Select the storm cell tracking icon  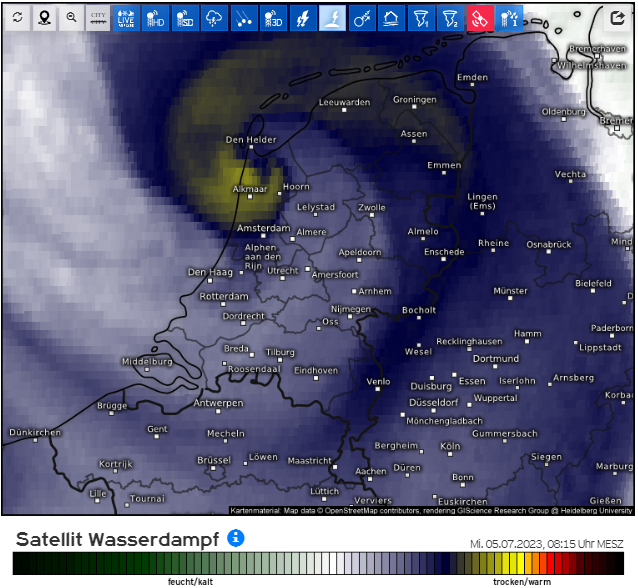coord(362,18)
